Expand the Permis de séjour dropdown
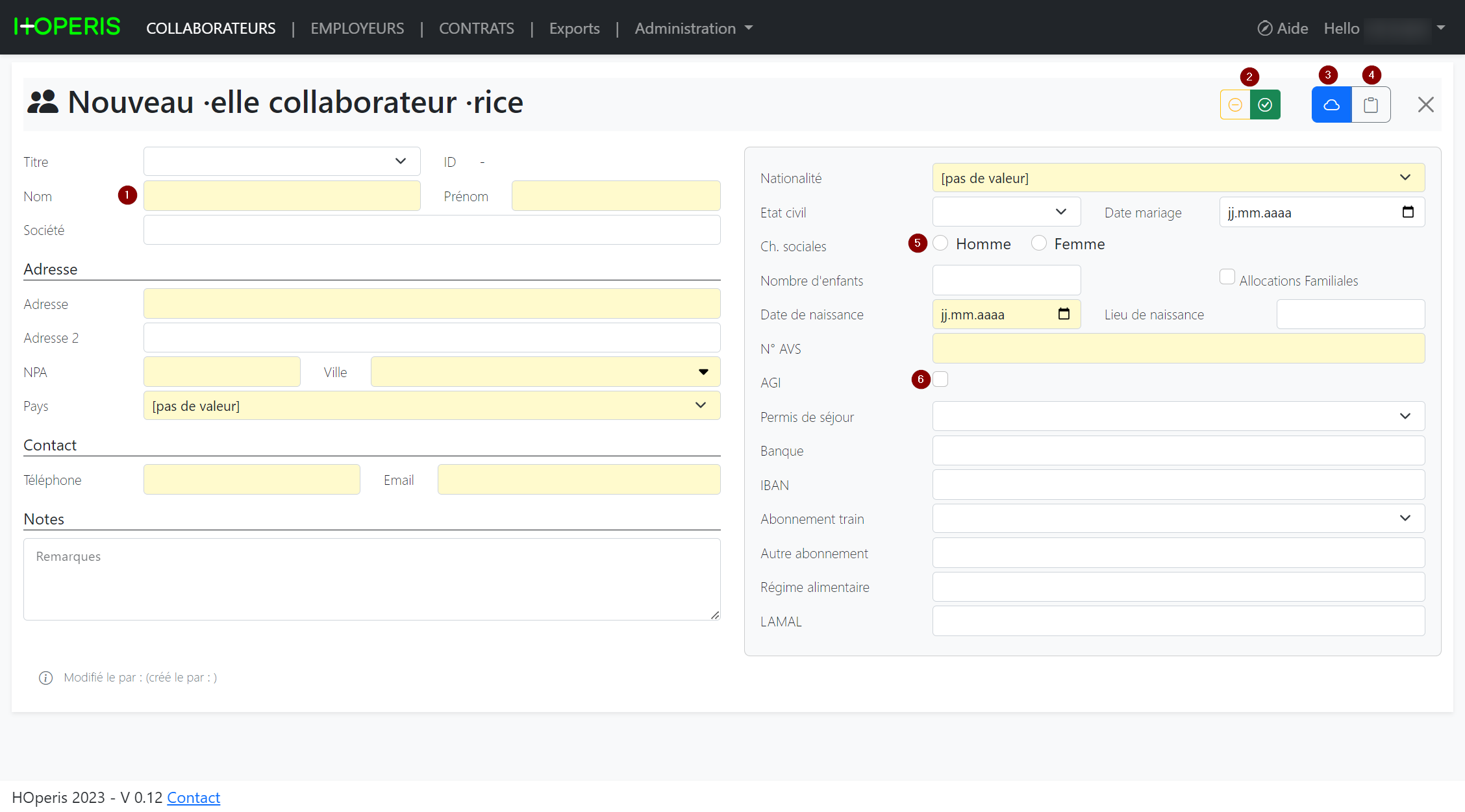This screenshot has width=1465, height=812. (x=1178, y=416)
